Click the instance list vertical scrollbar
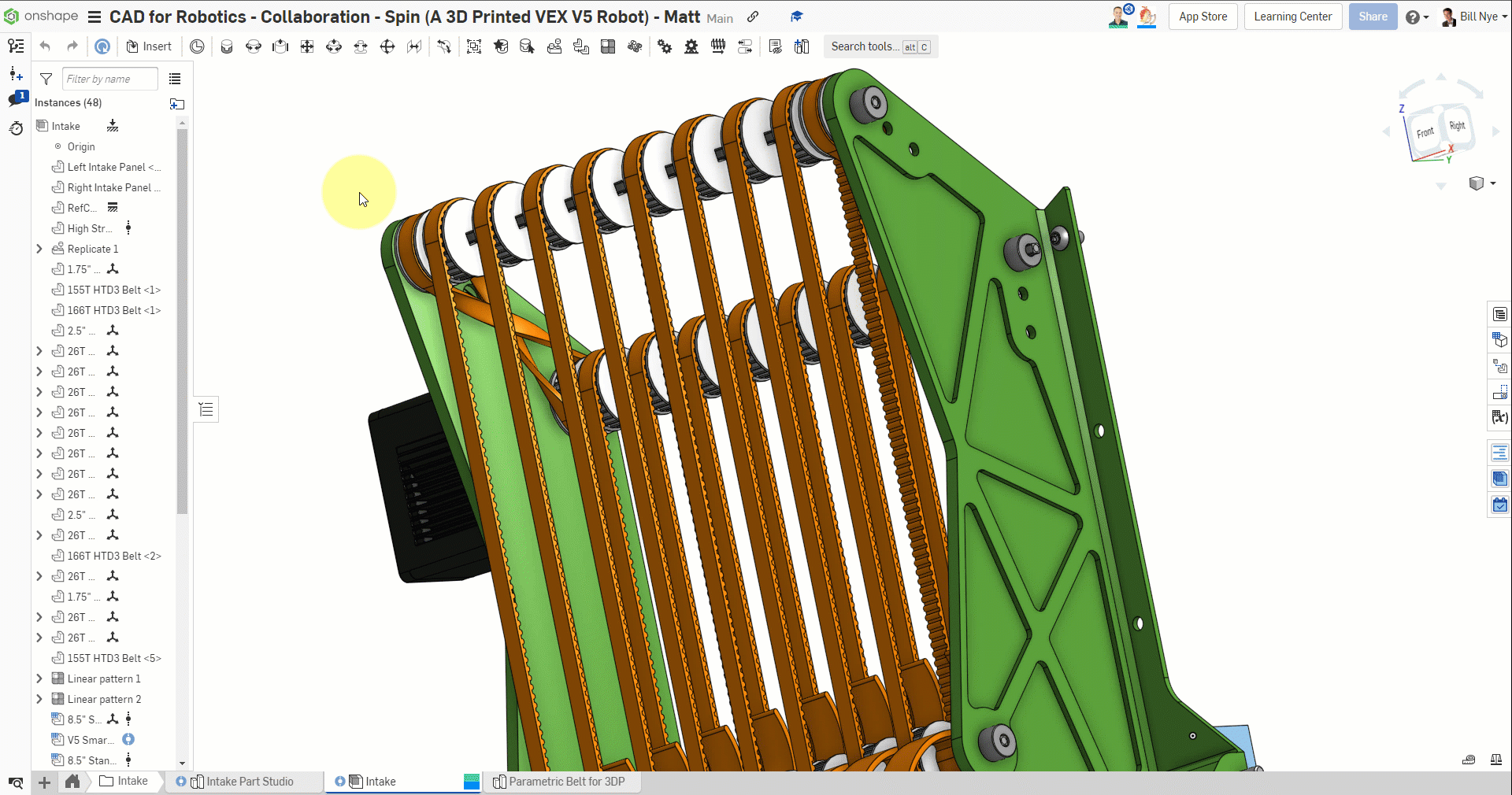The height and width of the screenshot is (795, 1512). point(182,315)
